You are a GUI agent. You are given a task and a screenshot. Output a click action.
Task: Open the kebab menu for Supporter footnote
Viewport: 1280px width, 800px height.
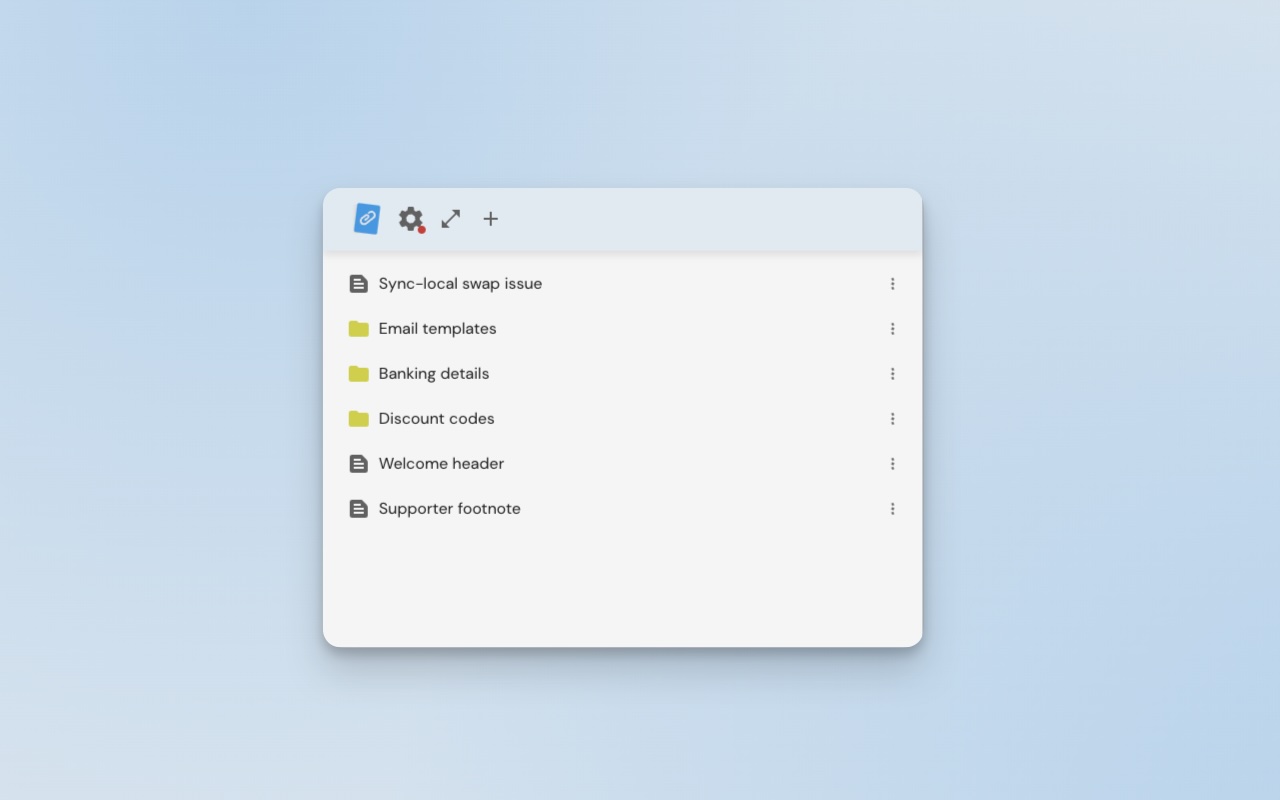click(892, 508)
